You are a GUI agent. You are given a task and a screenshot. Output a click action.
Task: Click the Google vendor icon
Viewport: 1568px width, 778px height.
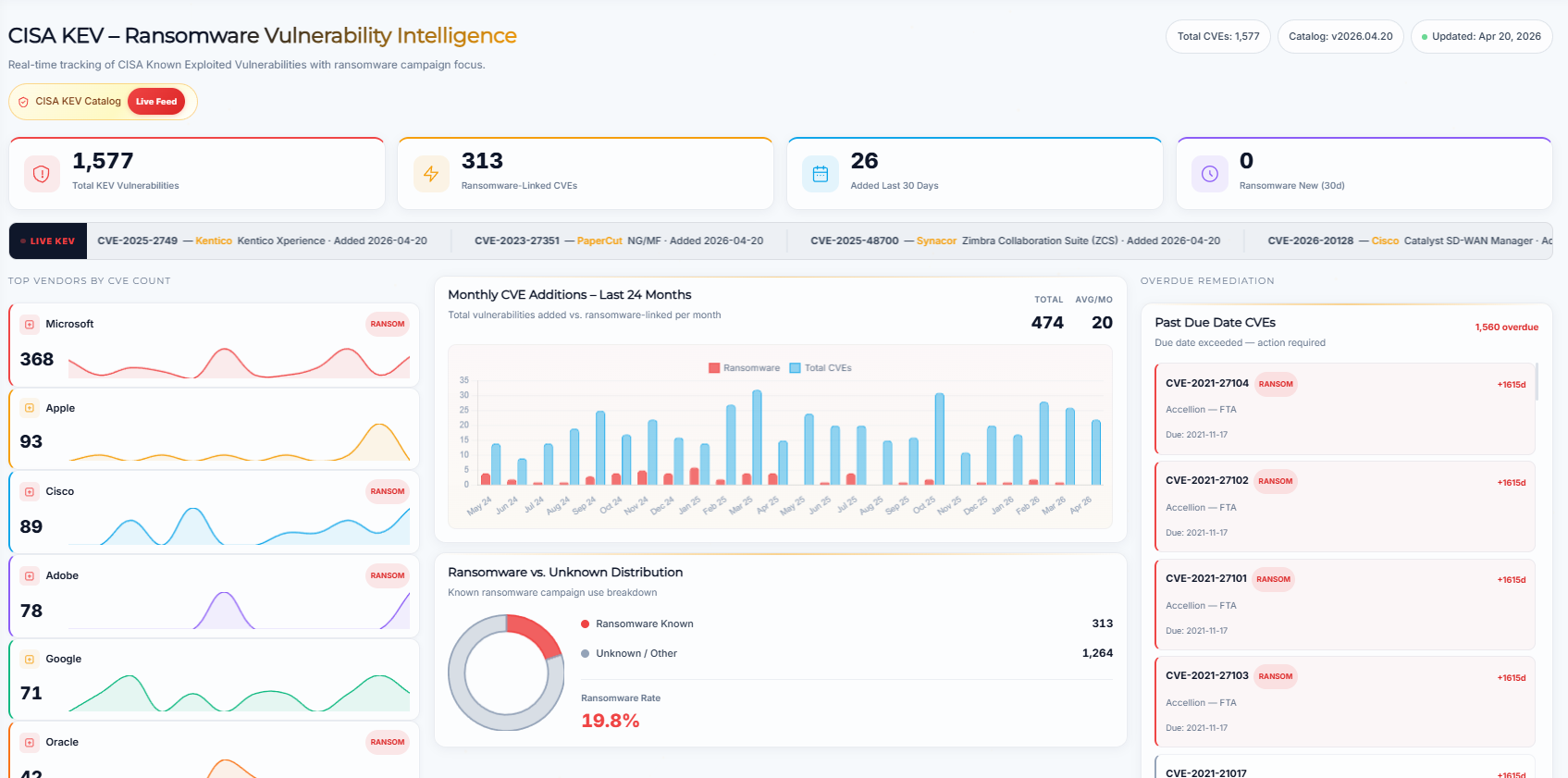coord(30,659)
